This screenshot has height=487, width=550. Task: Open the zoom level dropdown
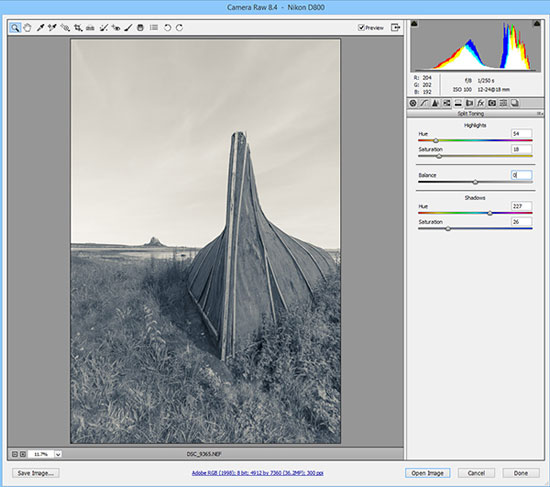click(58, 454)
